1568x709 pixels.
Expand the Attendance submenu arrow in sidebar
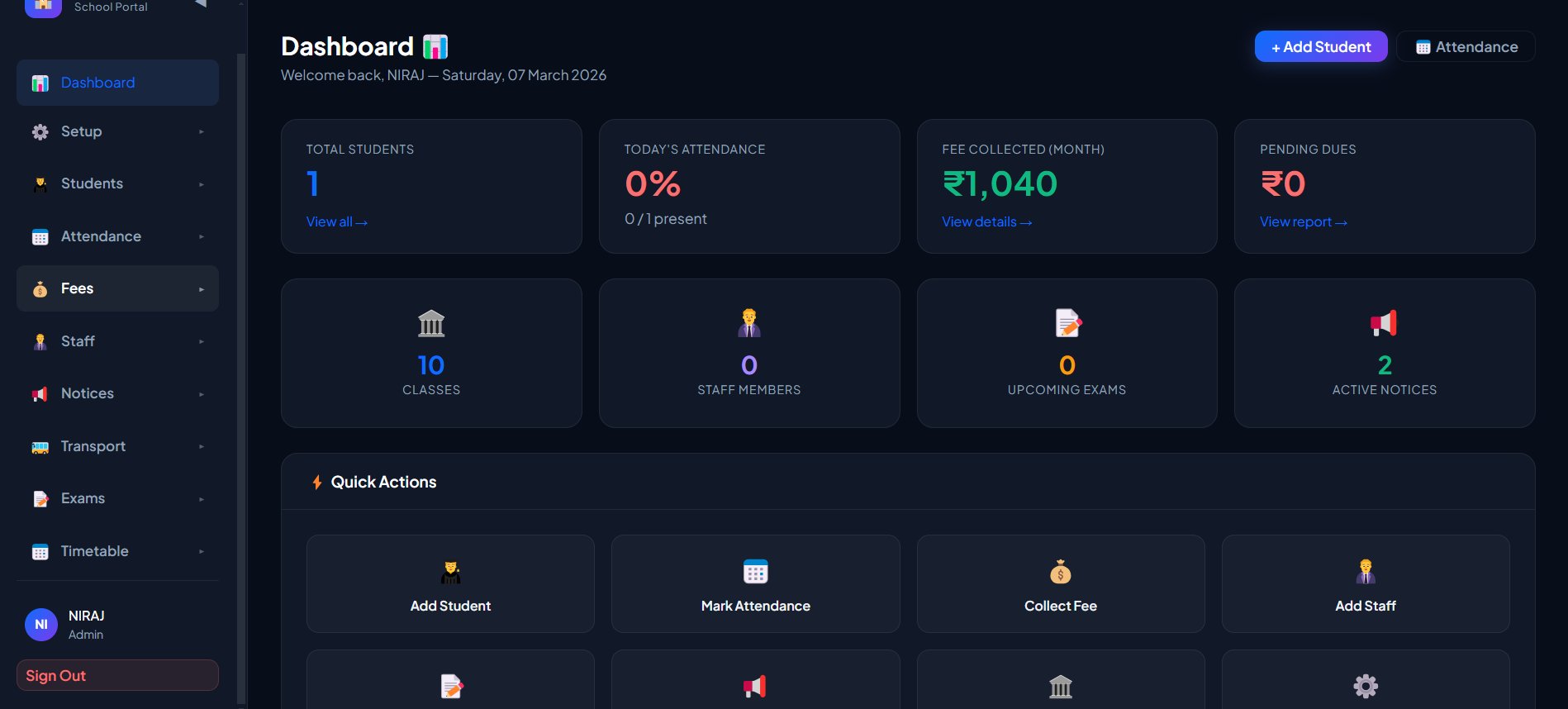click(201, 237)
